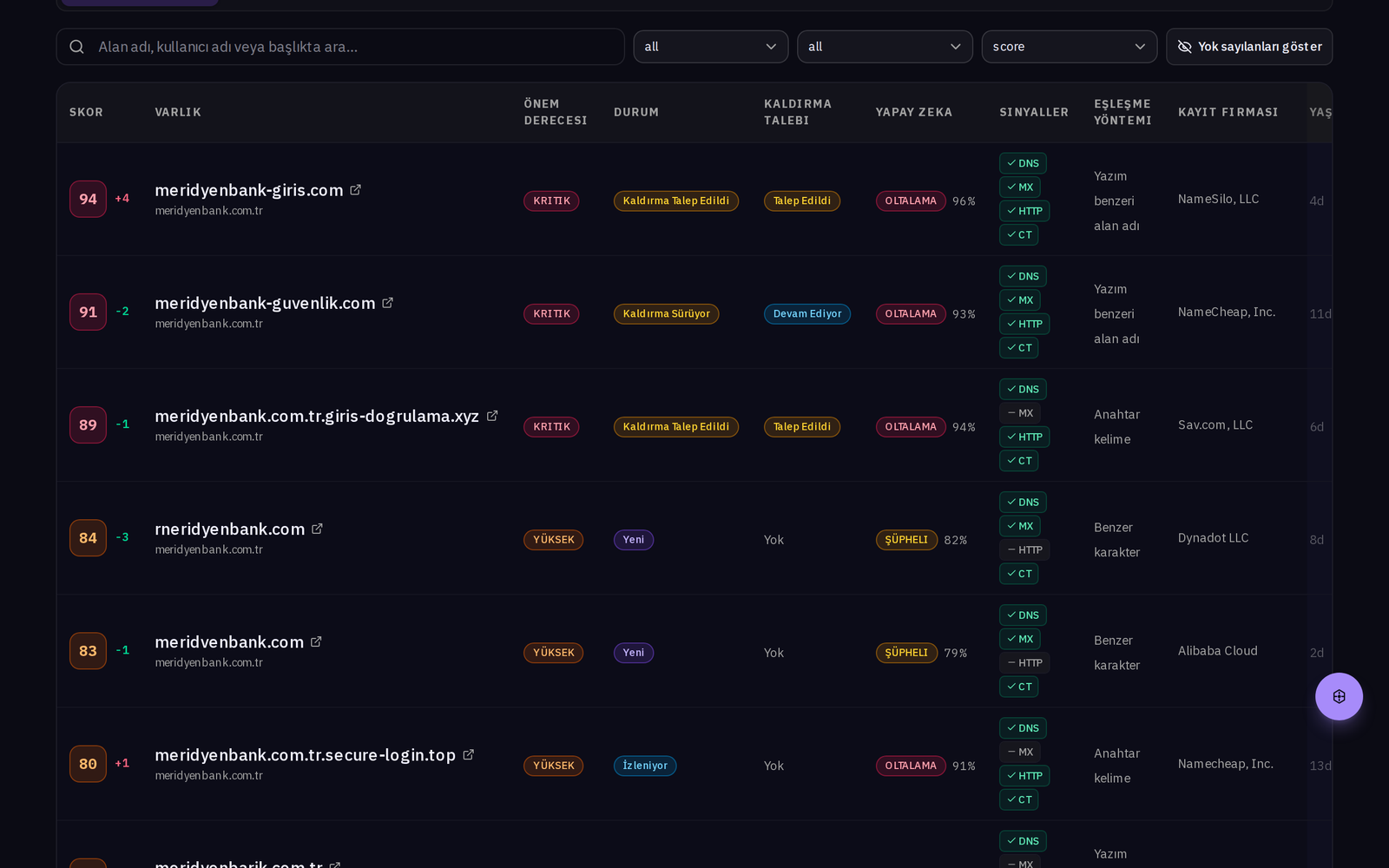Open meridyenbank-guvenlik.com entry

point(265,303)
